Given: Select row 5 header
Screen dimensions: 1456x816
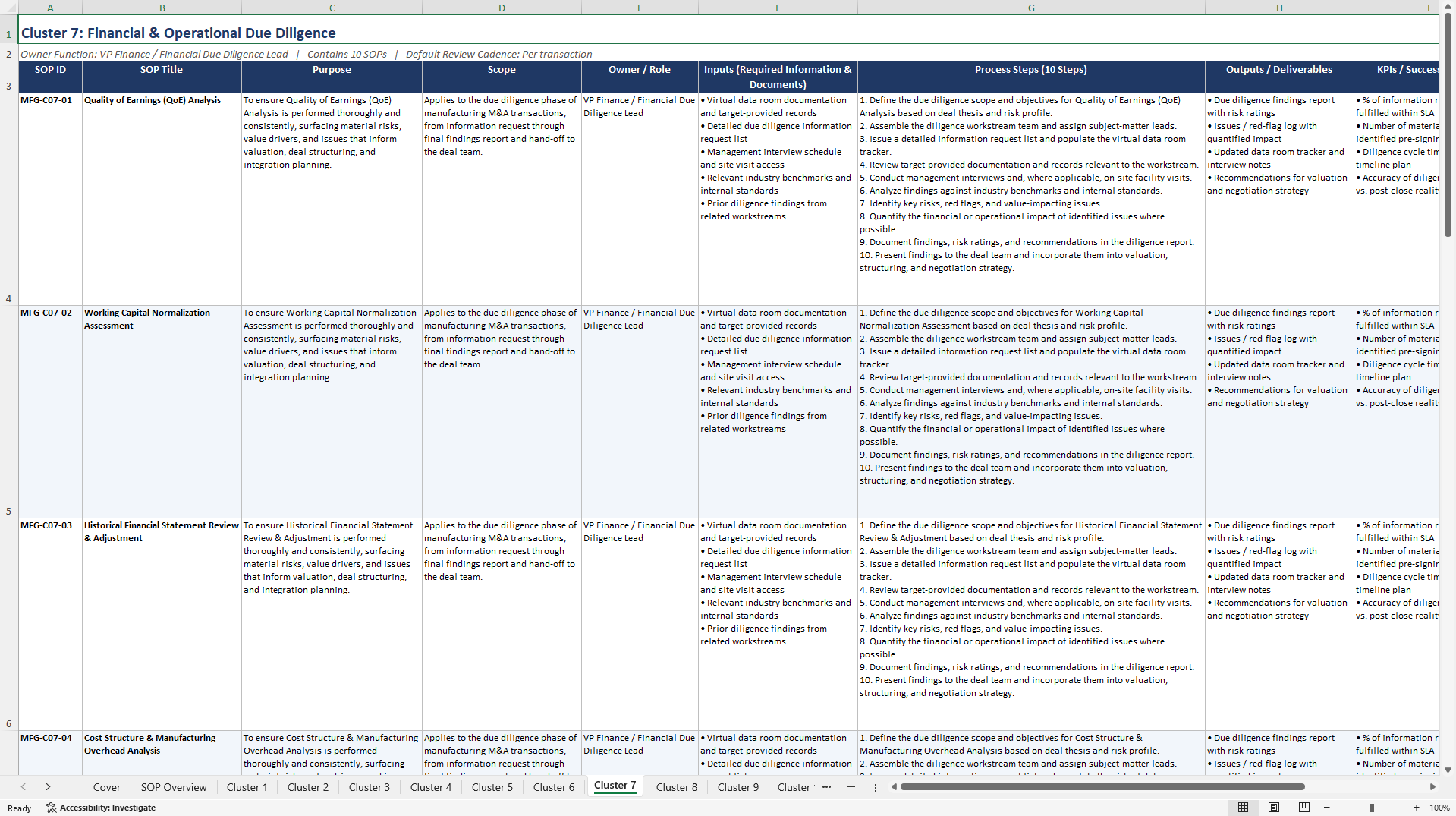Looking at the screenshot, I should pos(9,411).
